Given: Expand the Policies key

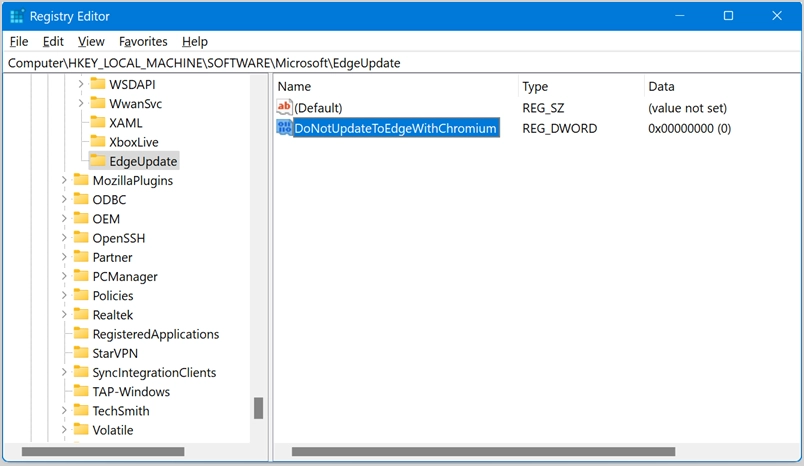Looking at the screenshot, I should point(64,296).
